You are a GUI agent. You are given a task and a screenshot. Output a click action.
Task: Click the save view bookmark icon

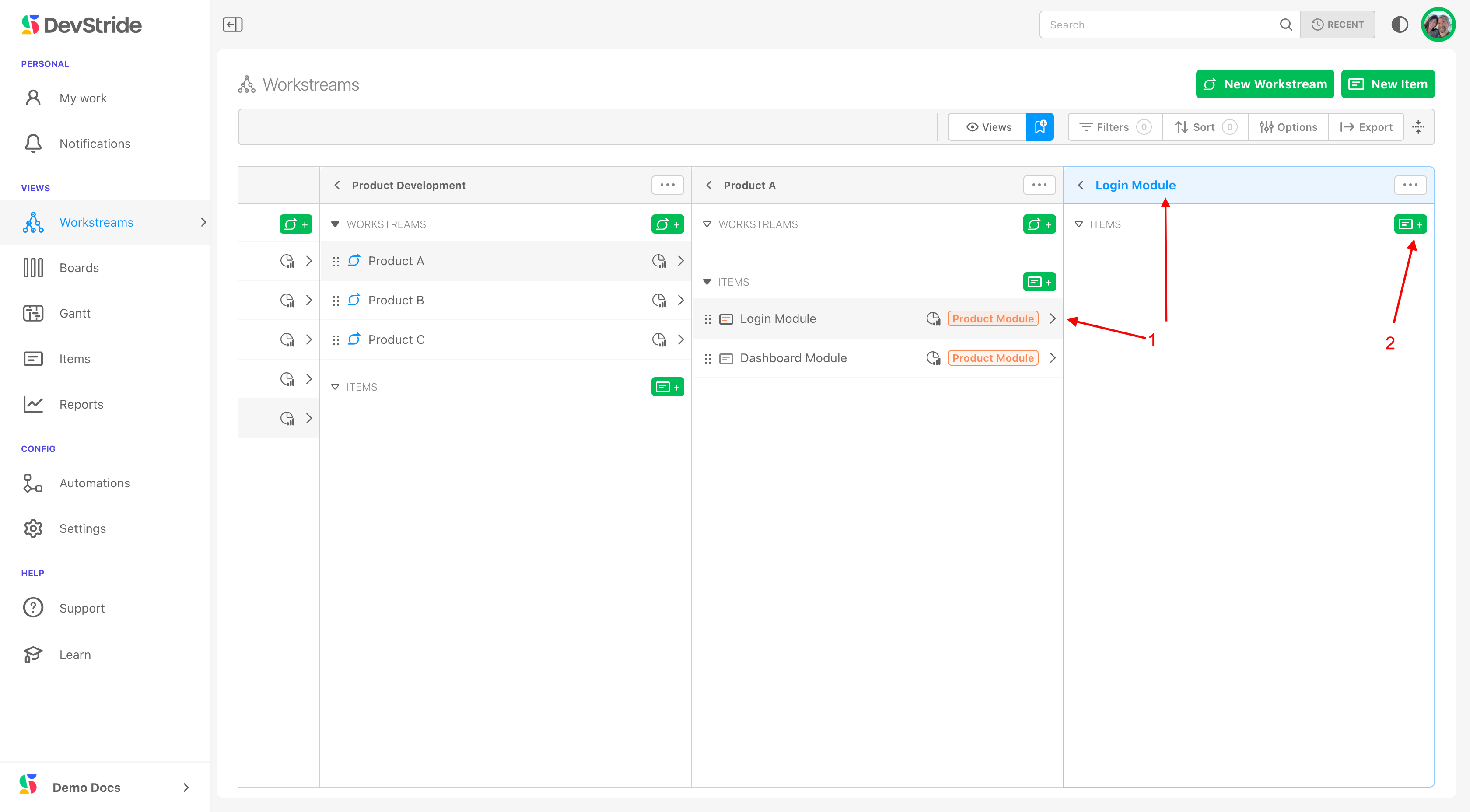tap(1040, 127)
